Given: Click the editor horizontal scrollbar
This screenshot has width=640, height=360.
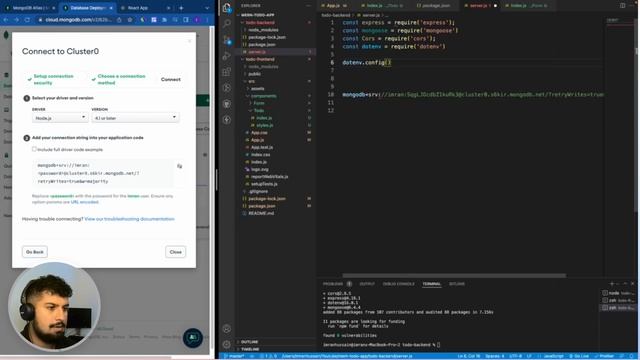Looking at the screenshot, I should click(454, 276).
